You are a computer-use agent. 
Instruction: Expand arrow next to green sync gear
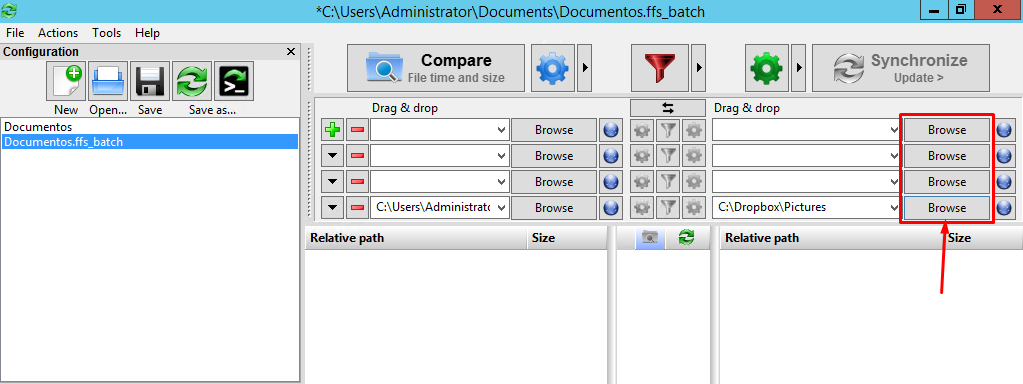tap(799, 68)
